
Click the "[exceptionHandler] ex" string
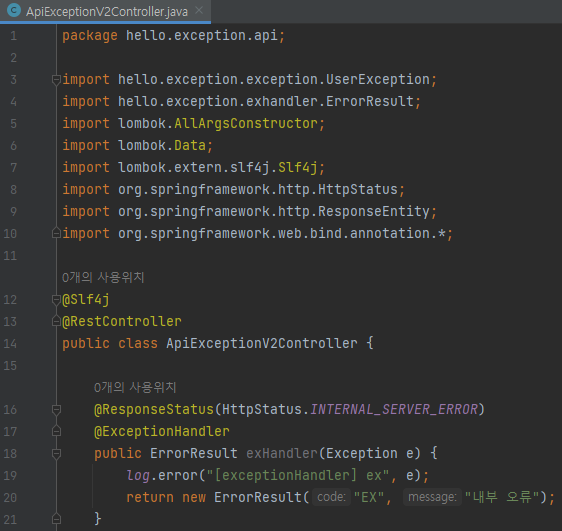click(x=297, y=475)
